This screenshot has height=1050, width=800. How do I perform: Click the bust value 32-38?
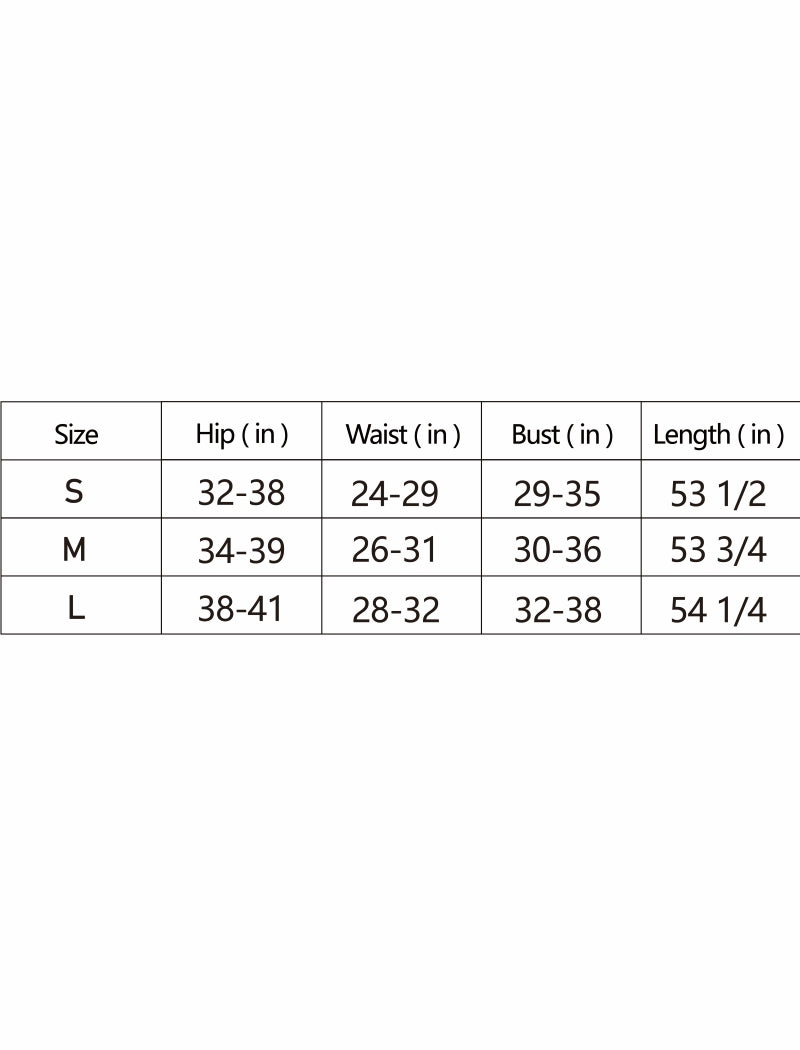coord(558,611)
